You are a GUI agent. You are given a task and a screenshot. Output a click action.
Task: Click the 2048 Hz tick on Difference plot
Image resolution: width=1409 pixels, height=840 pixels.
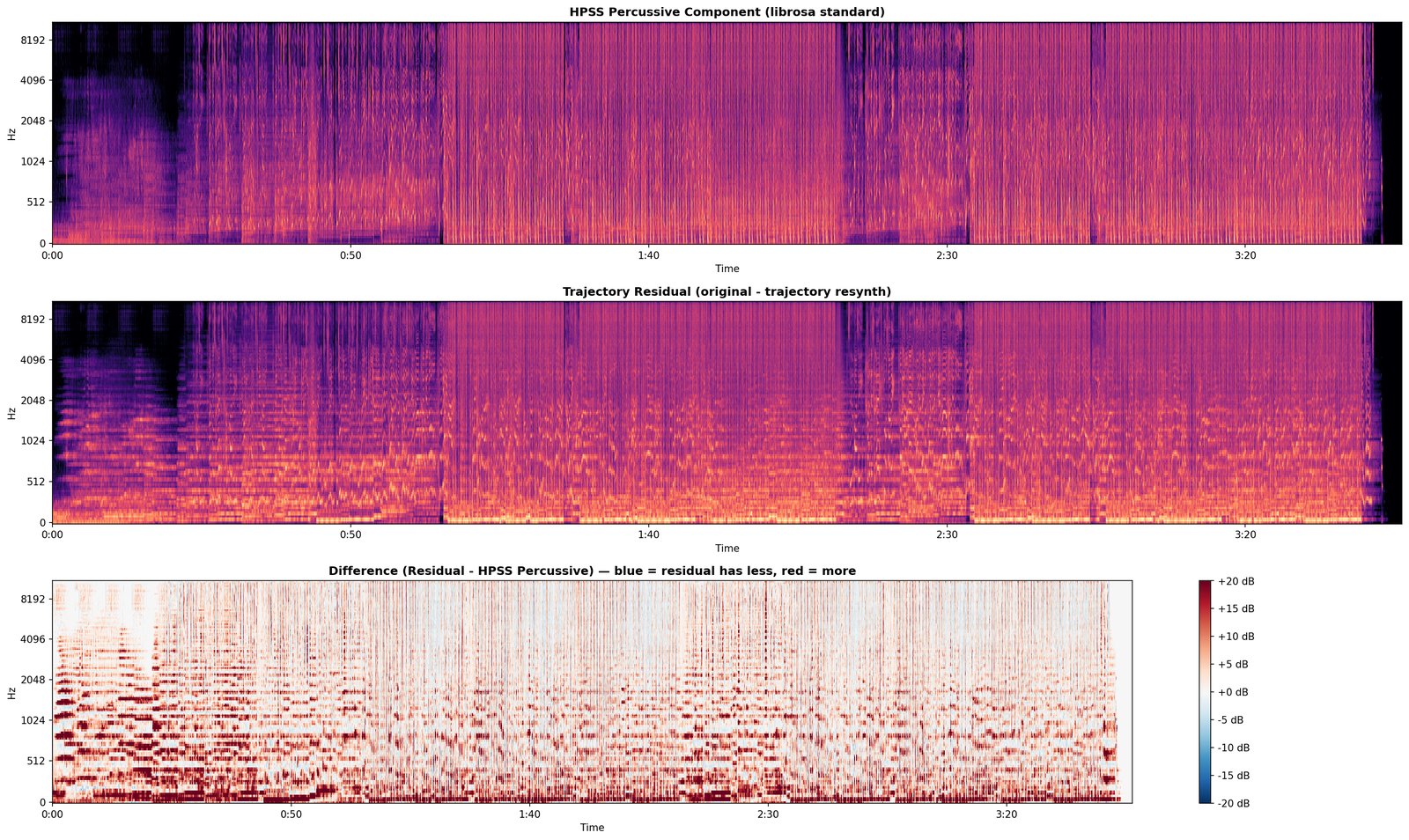(32, 680)
